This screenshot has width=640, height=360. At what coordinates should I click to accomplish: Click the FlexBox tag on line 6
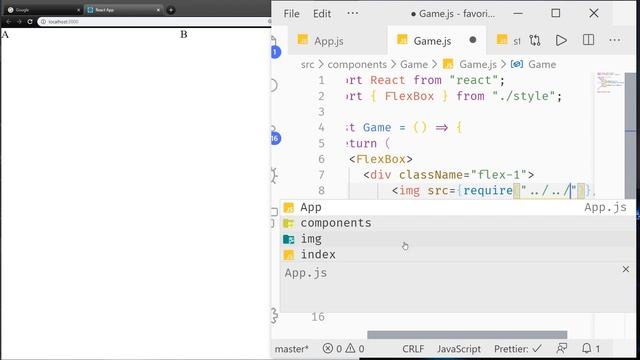[x=381, y=159]
